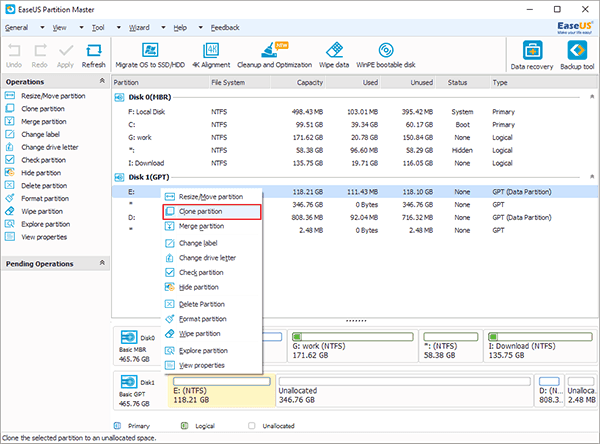
Task: Click the Undo toolbar icon
Action: tap(14, 50)
